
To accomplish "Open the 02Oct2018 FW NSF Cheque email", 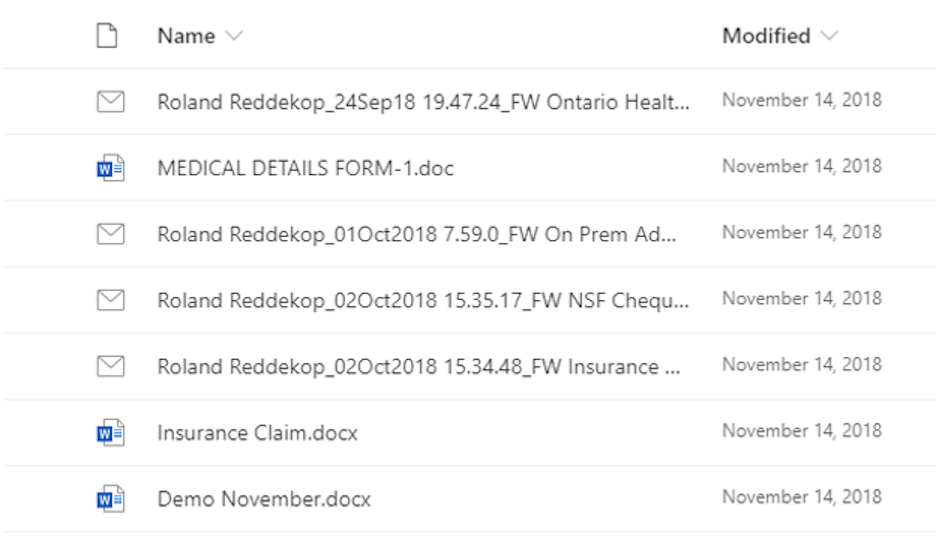I will 422,300.
